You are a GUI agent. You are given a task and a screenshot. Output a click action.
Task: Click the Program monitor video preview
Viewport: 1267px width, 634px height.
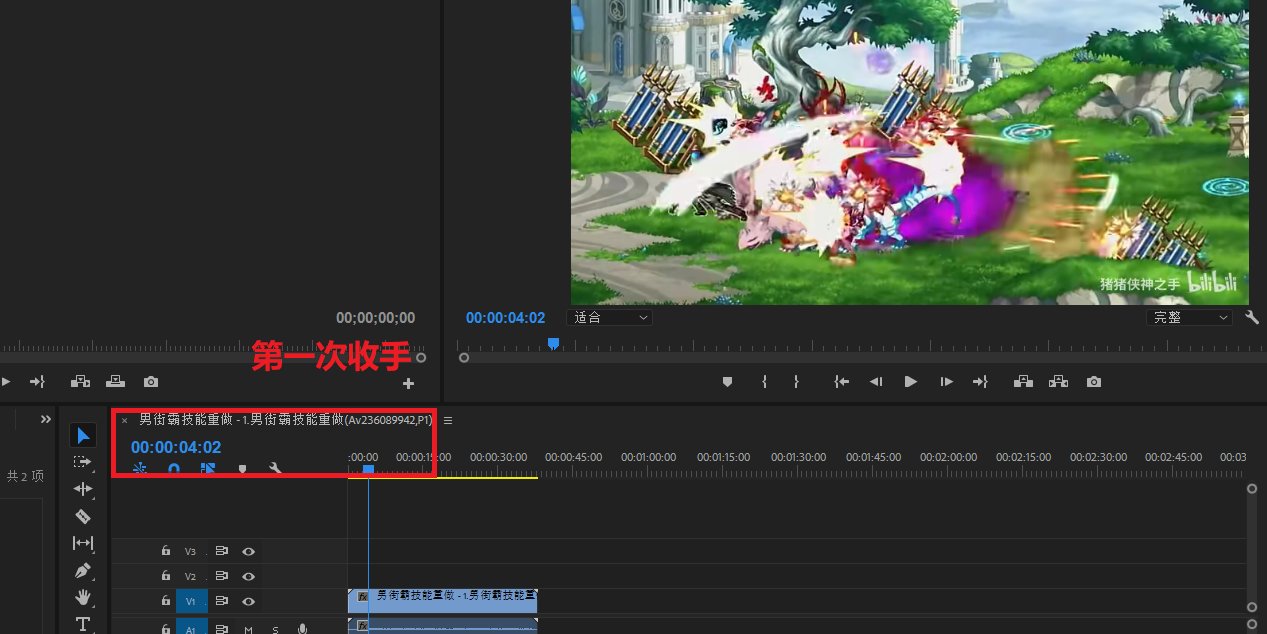(910, 152)
